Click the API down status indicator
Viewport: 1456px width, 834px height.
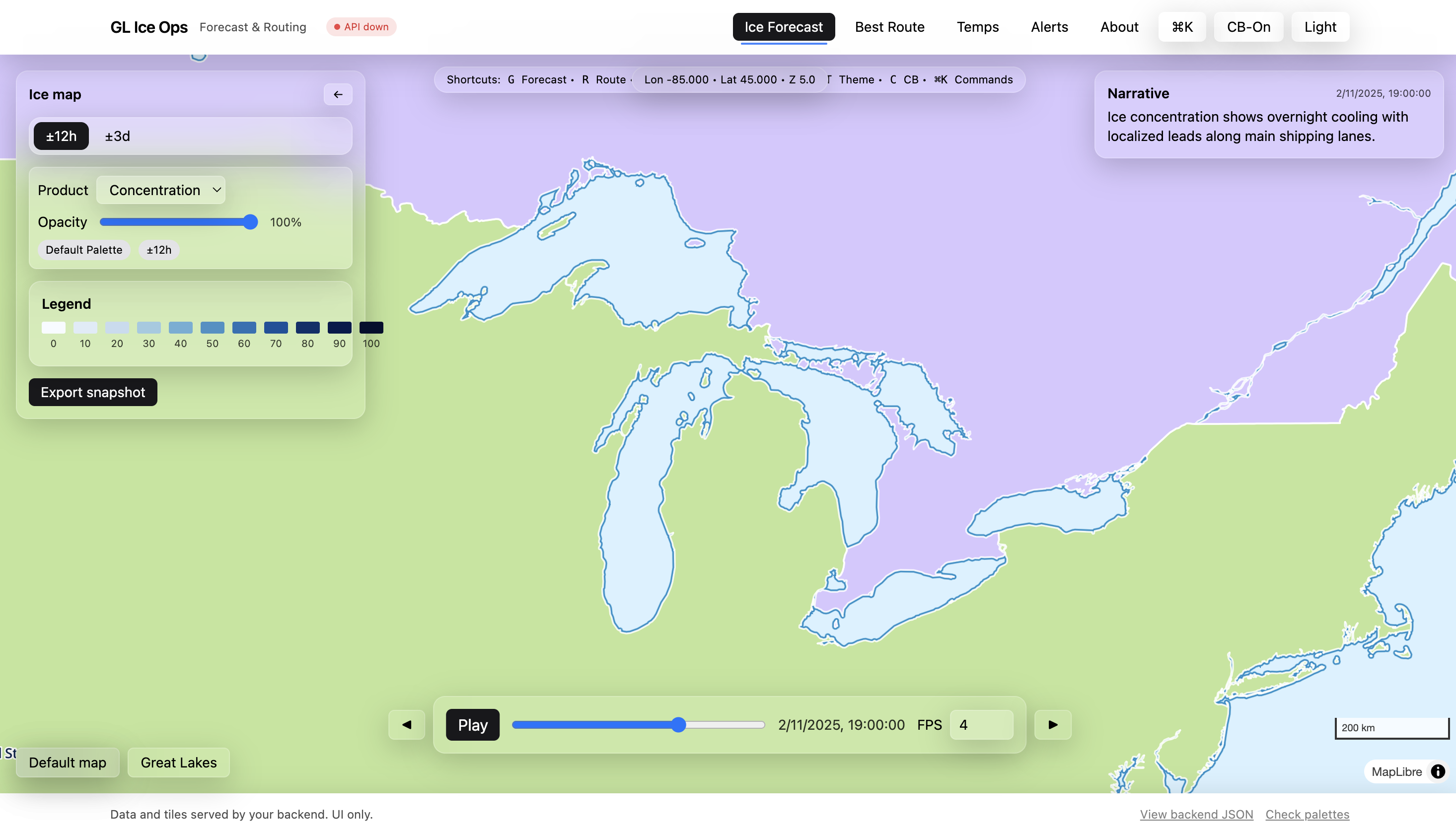click(x=361, y=27)
